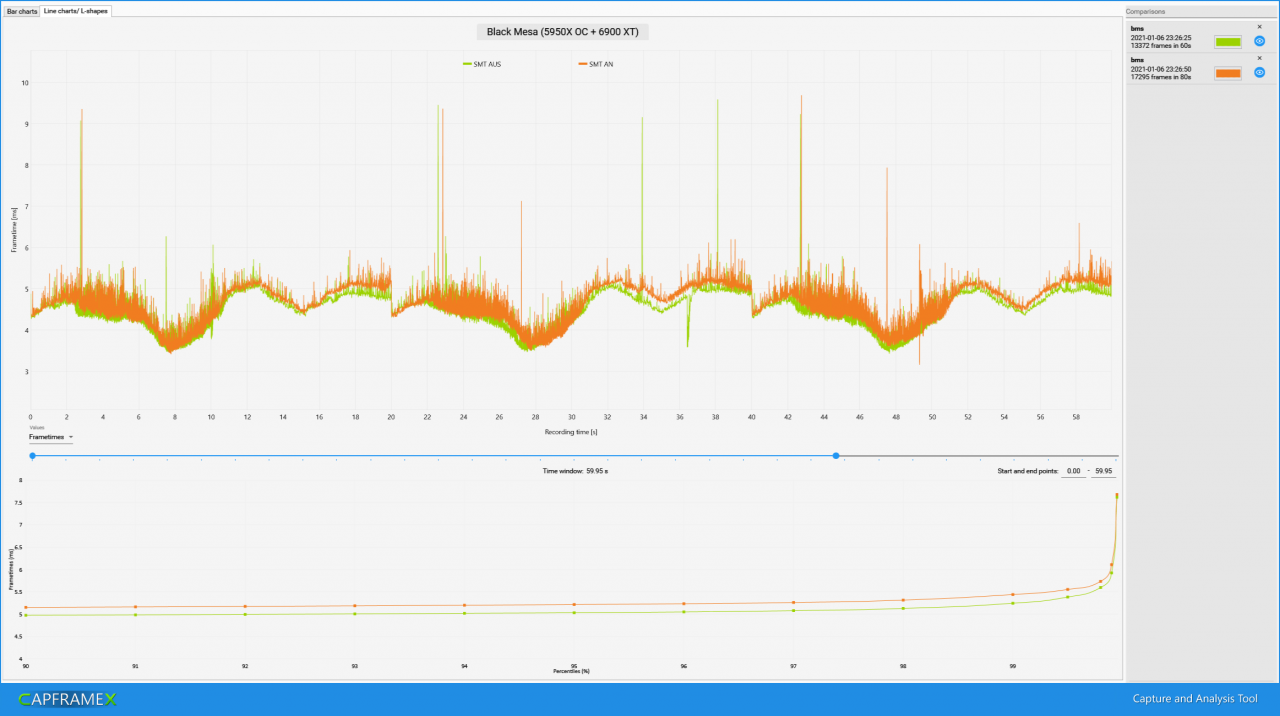Click the left time range slider handle
1280x716 pixels.
pyautogui.click(x=32, y=456)
